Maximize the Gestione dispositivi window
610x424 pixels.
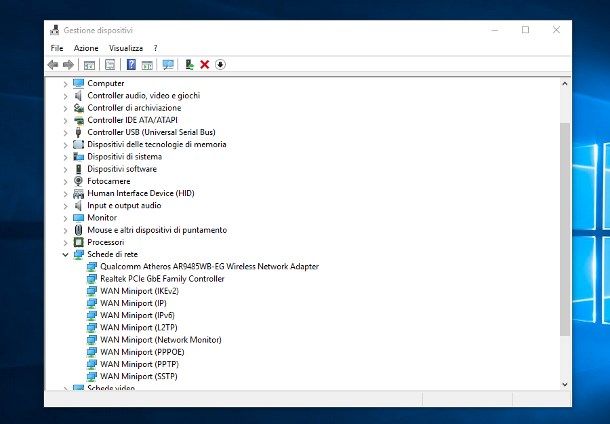coord(526,30)
